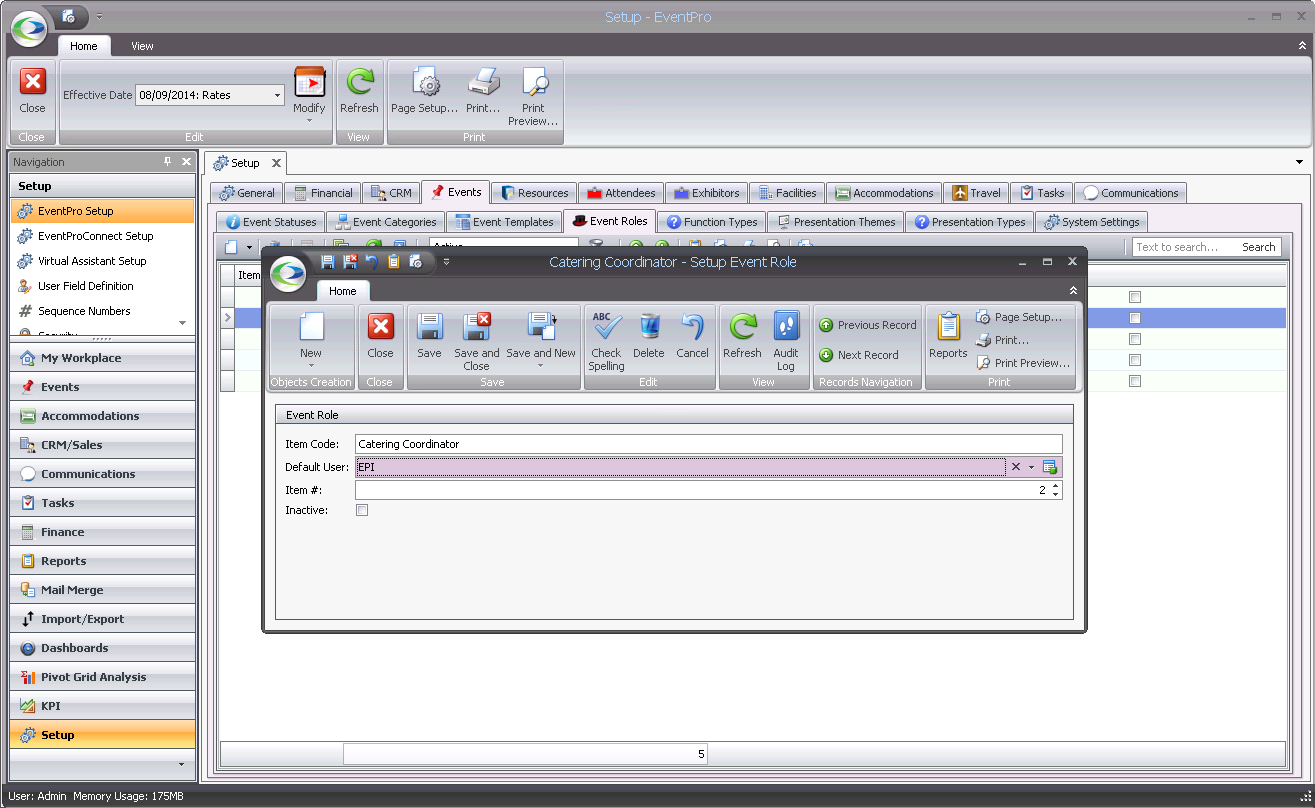This screenshot has height=808, width=1315.
Task: Increase the Item # value
Action: coord(1055,486)
